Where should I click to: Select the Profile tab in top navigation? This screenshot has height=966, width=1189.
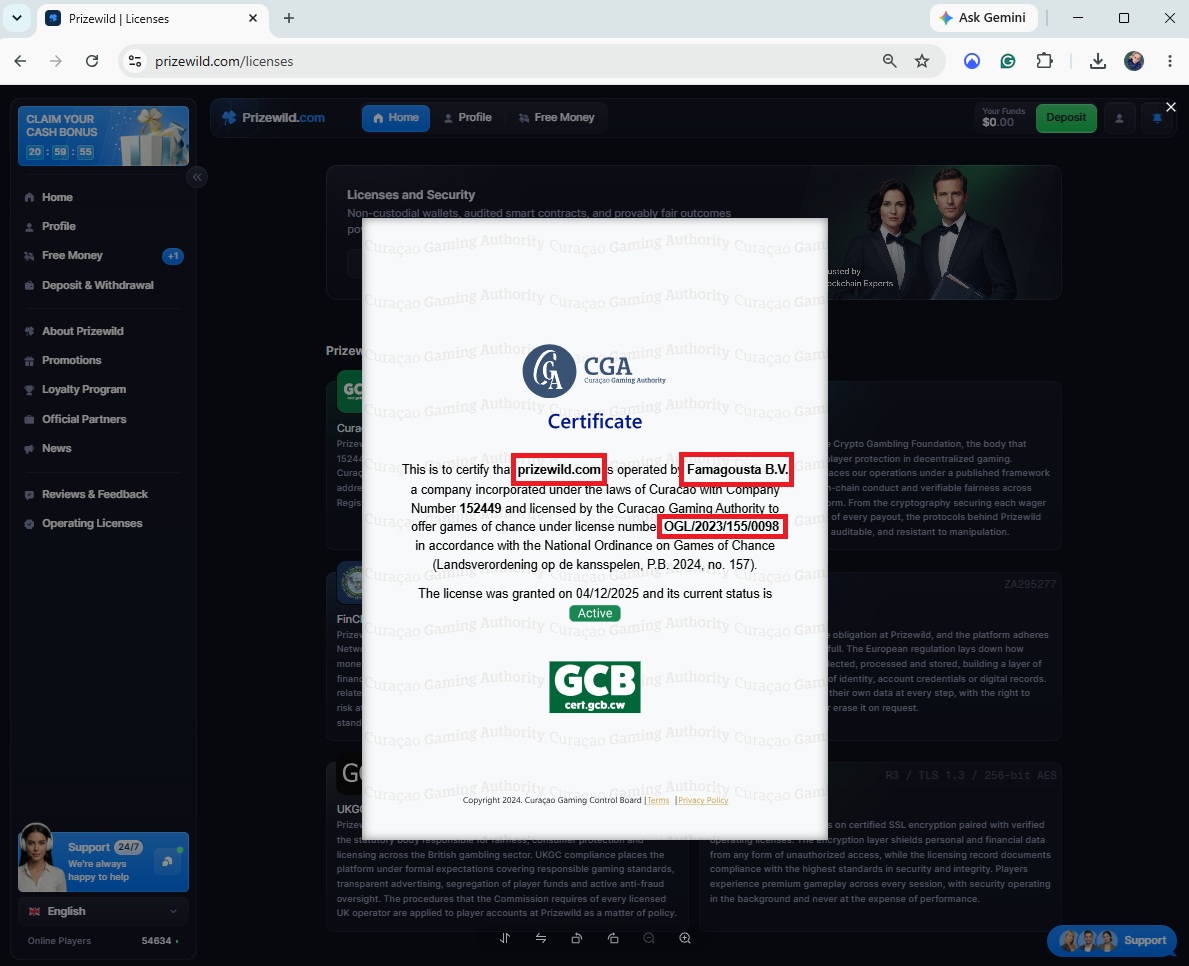tap(467, 118)
